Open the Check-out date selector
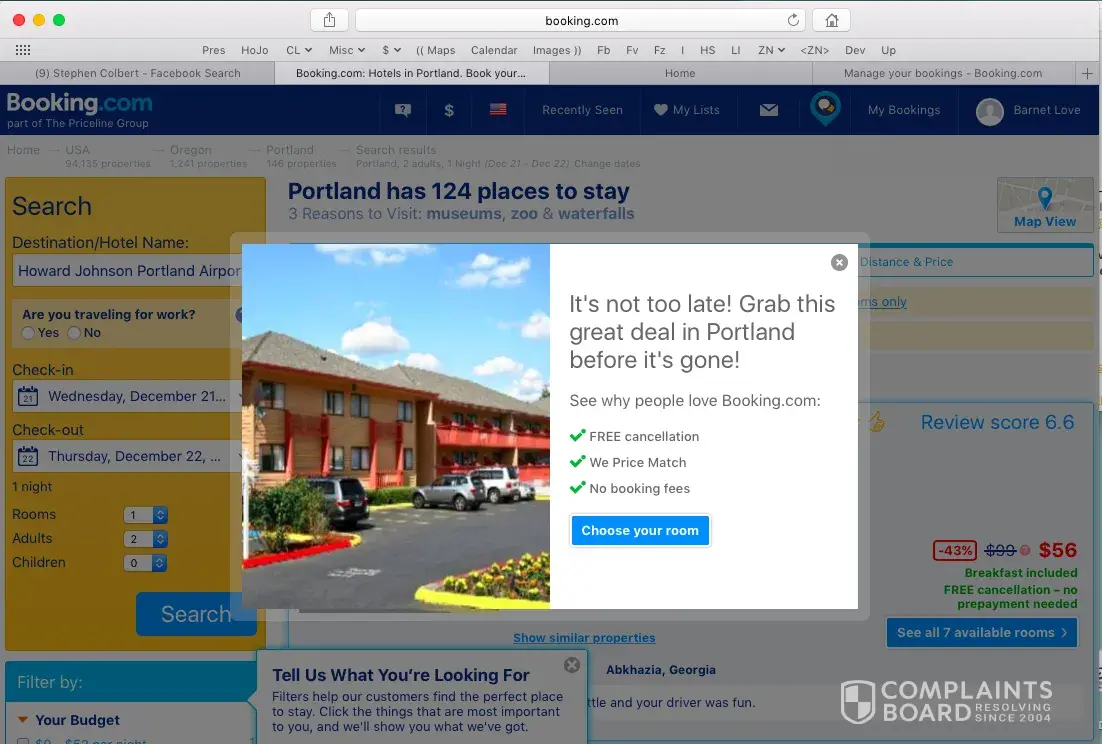The height and width of the screenshot is (744, 1102). [x=129, y=457]
